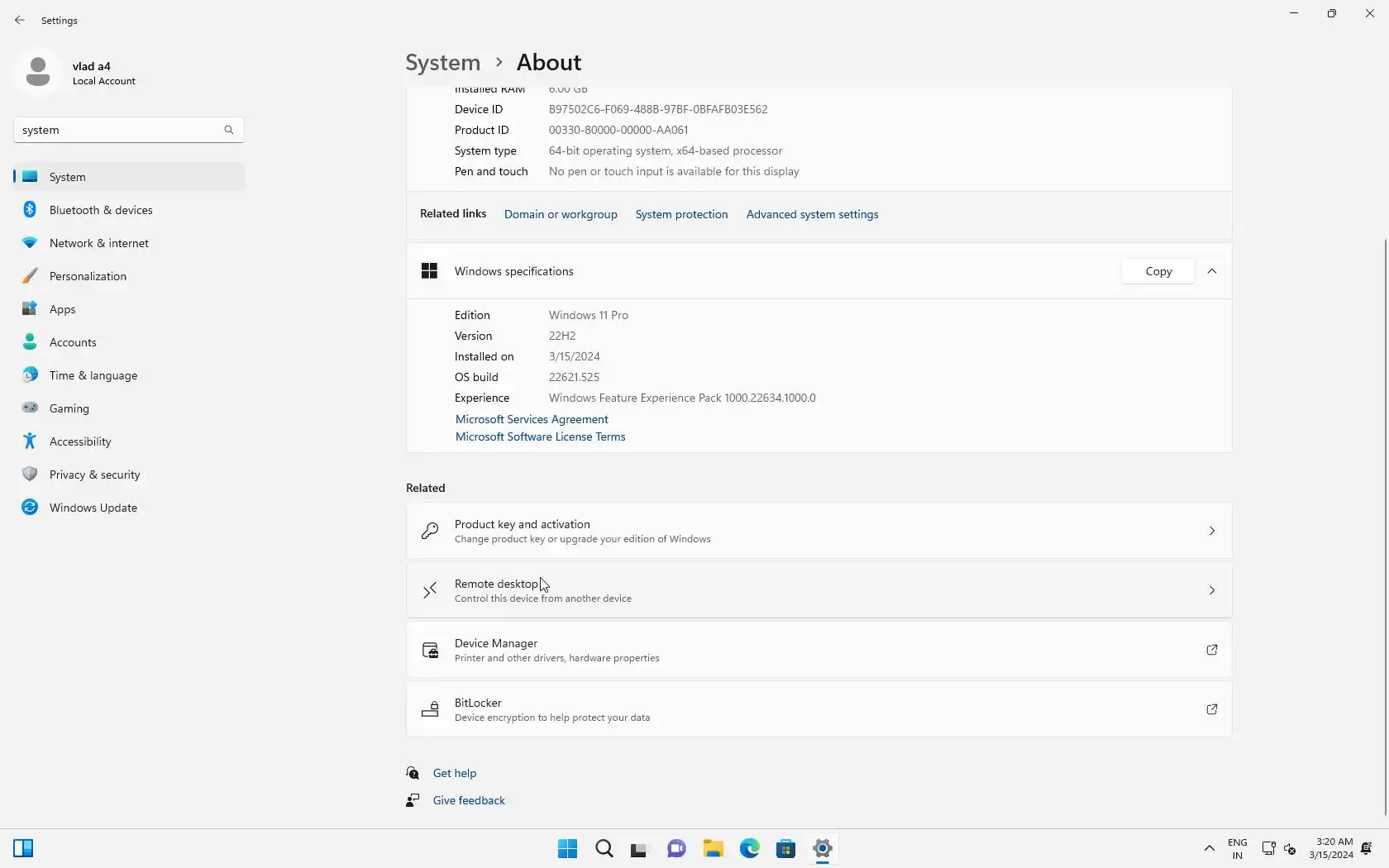Select the OS build value 22621.525
Screen dimensions: 1389x868
click(x=574, y=377)
